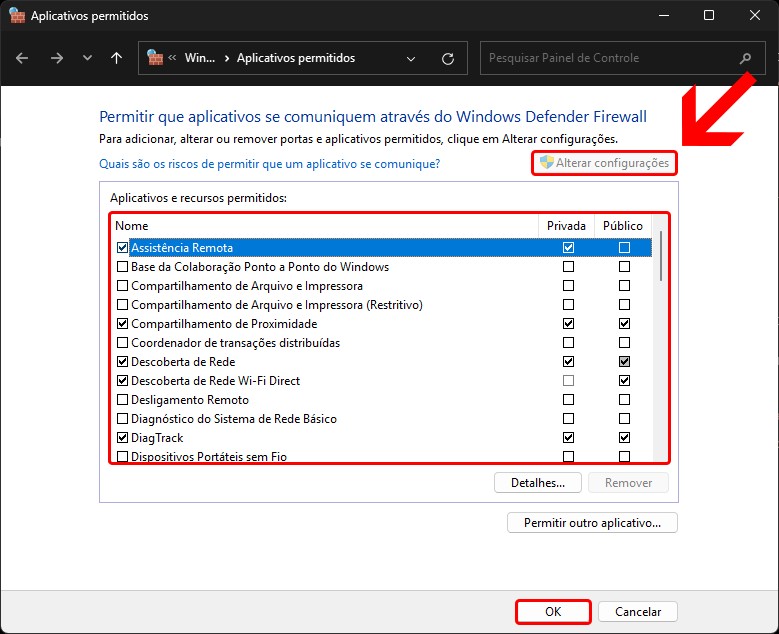Click Alterar configurações button

(604, 163)
